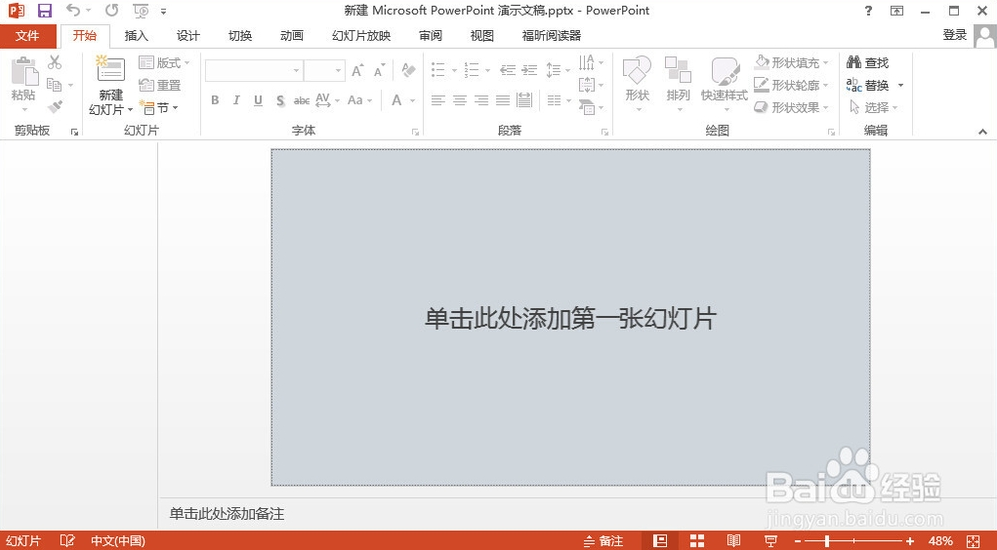Open the 幻灯片放映 tab

(x=361, y=36)
